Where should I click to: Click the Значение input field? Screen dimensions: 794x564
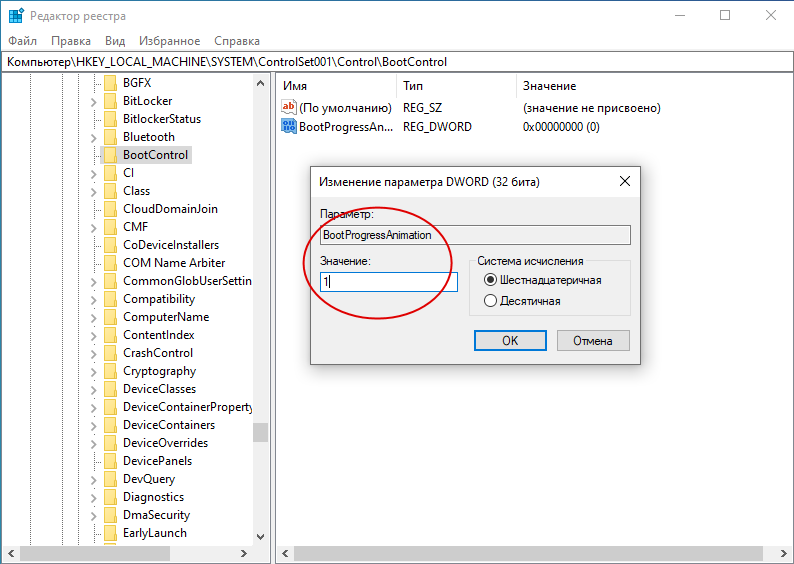pyautogui.click(x=388, y=281)
